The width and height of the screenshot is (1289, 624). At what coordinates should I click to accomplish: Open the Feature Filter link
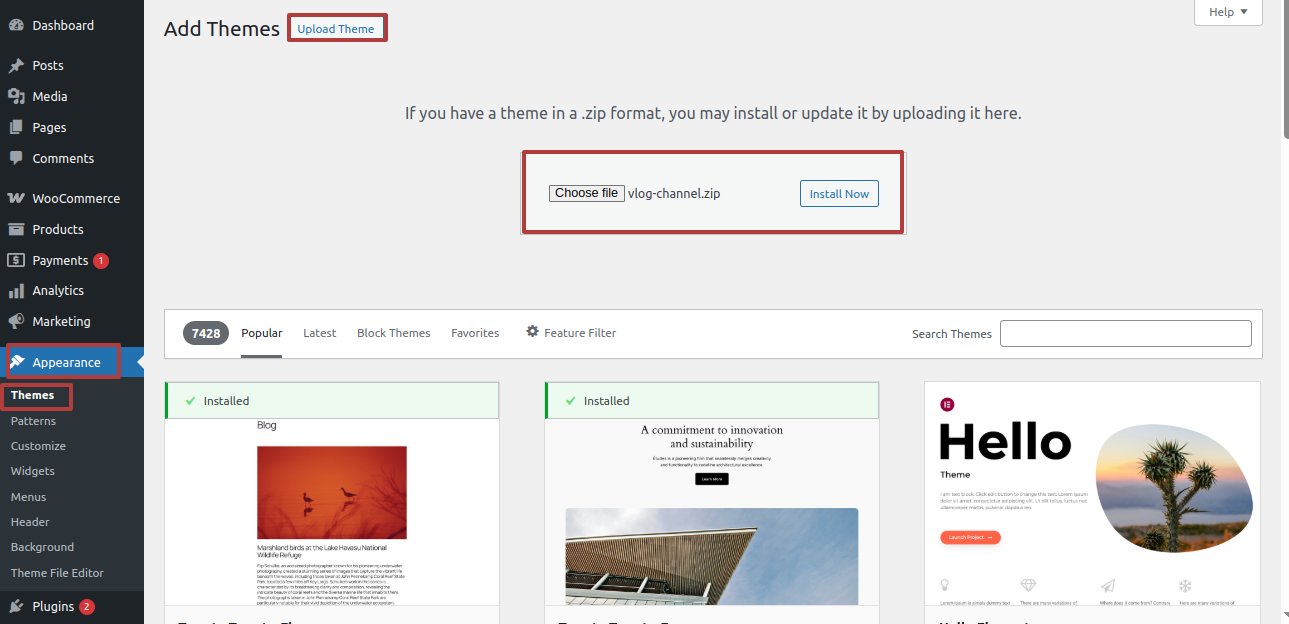[571, 333]
